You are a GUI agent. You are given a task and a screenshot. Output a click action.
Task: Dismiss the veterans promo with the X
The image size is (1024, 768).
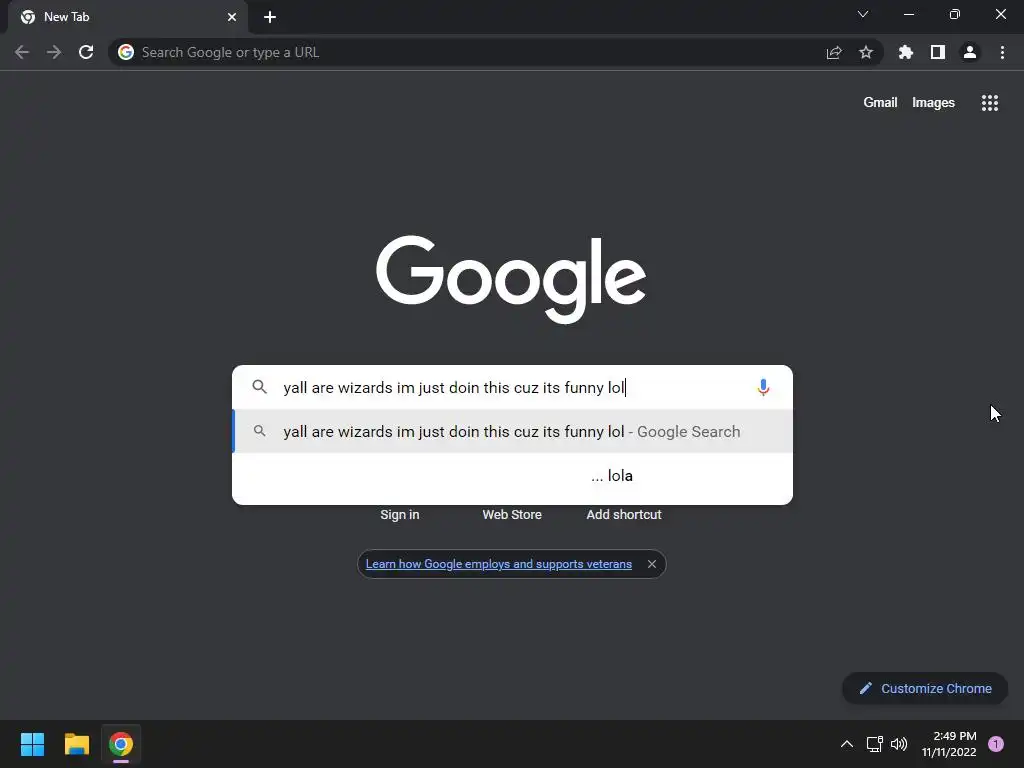click(x=652, y=564)
